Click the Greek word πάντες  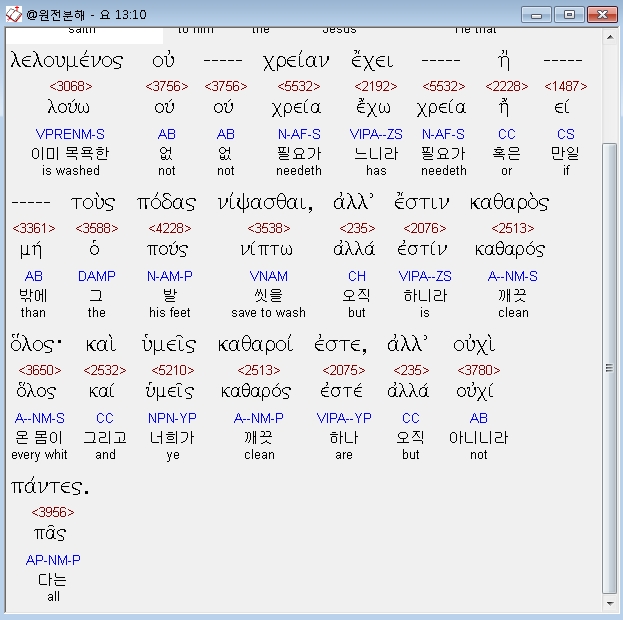click(50, 486)
